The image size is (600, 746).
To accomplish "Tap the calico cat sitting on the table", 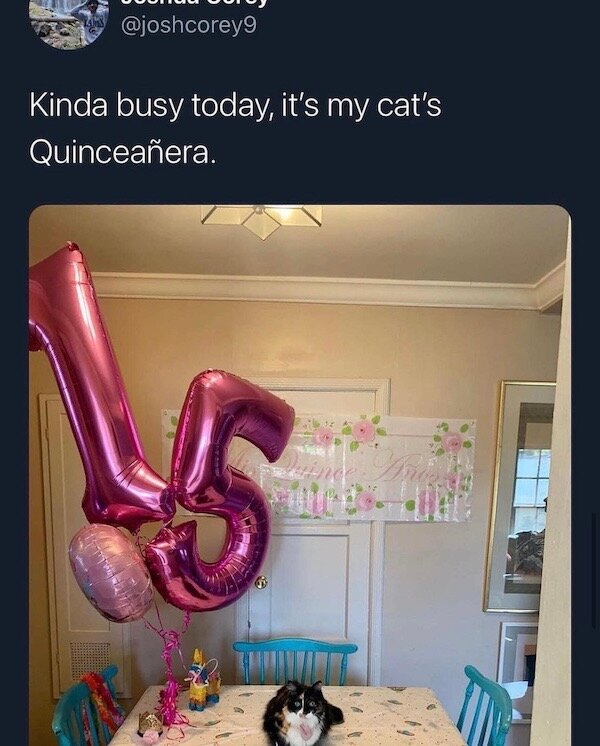I will coord(303,714).
